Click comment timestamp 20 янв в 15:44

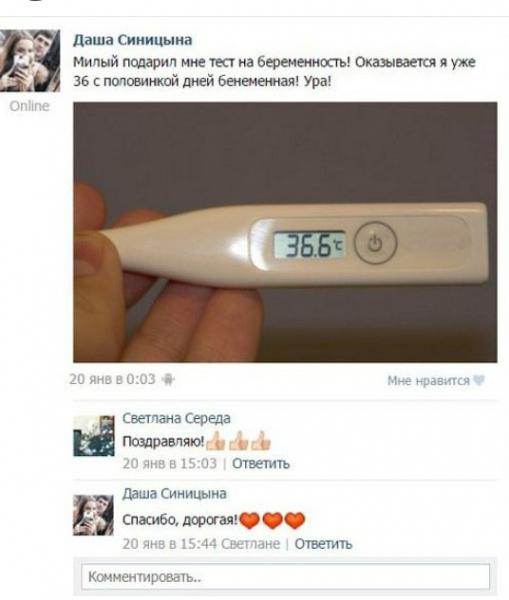[x=170, y=544]
